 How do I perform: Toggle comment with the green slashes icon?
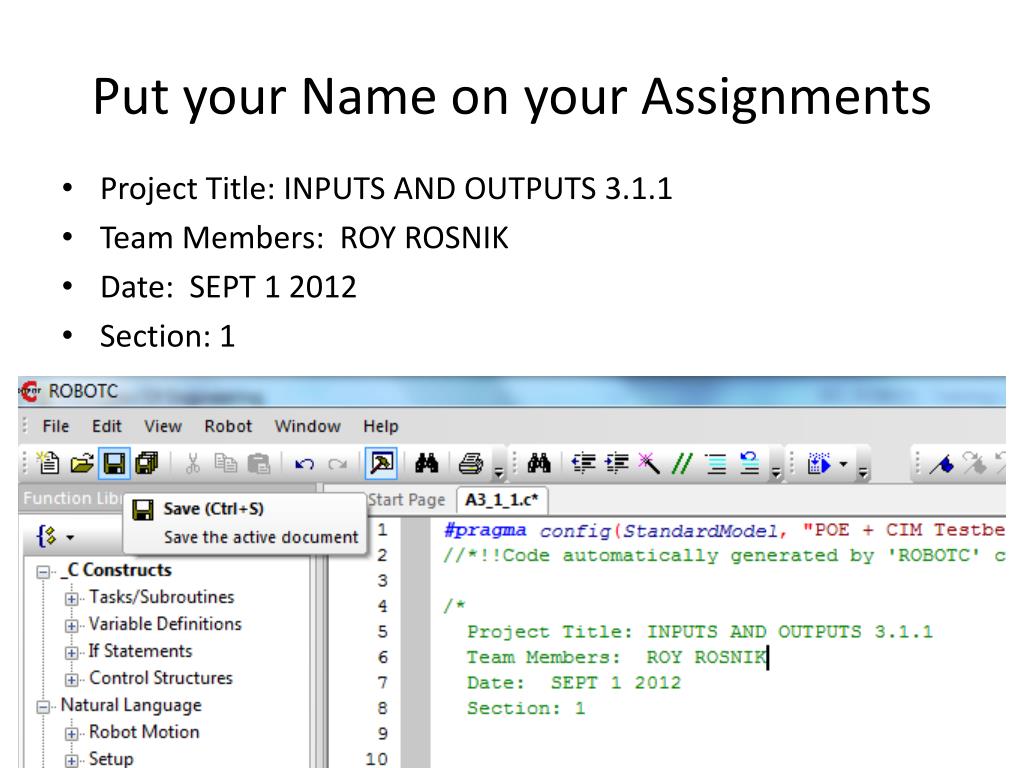click(x=682, y=464)
